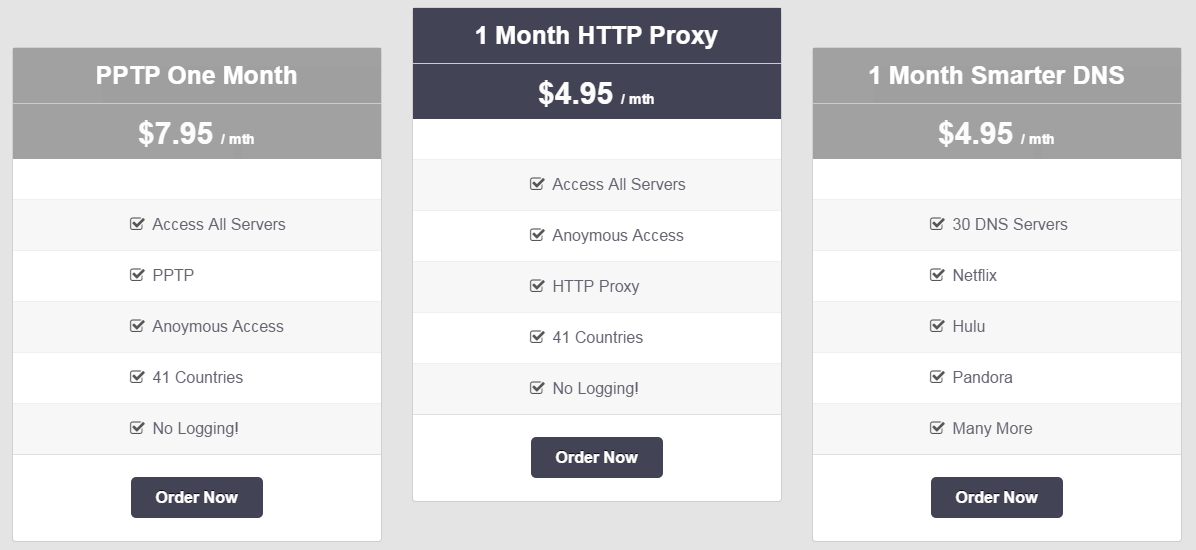Select the PPTP One Month plan title
Viewport: 1196px width, 550px height.
[196, 75]
